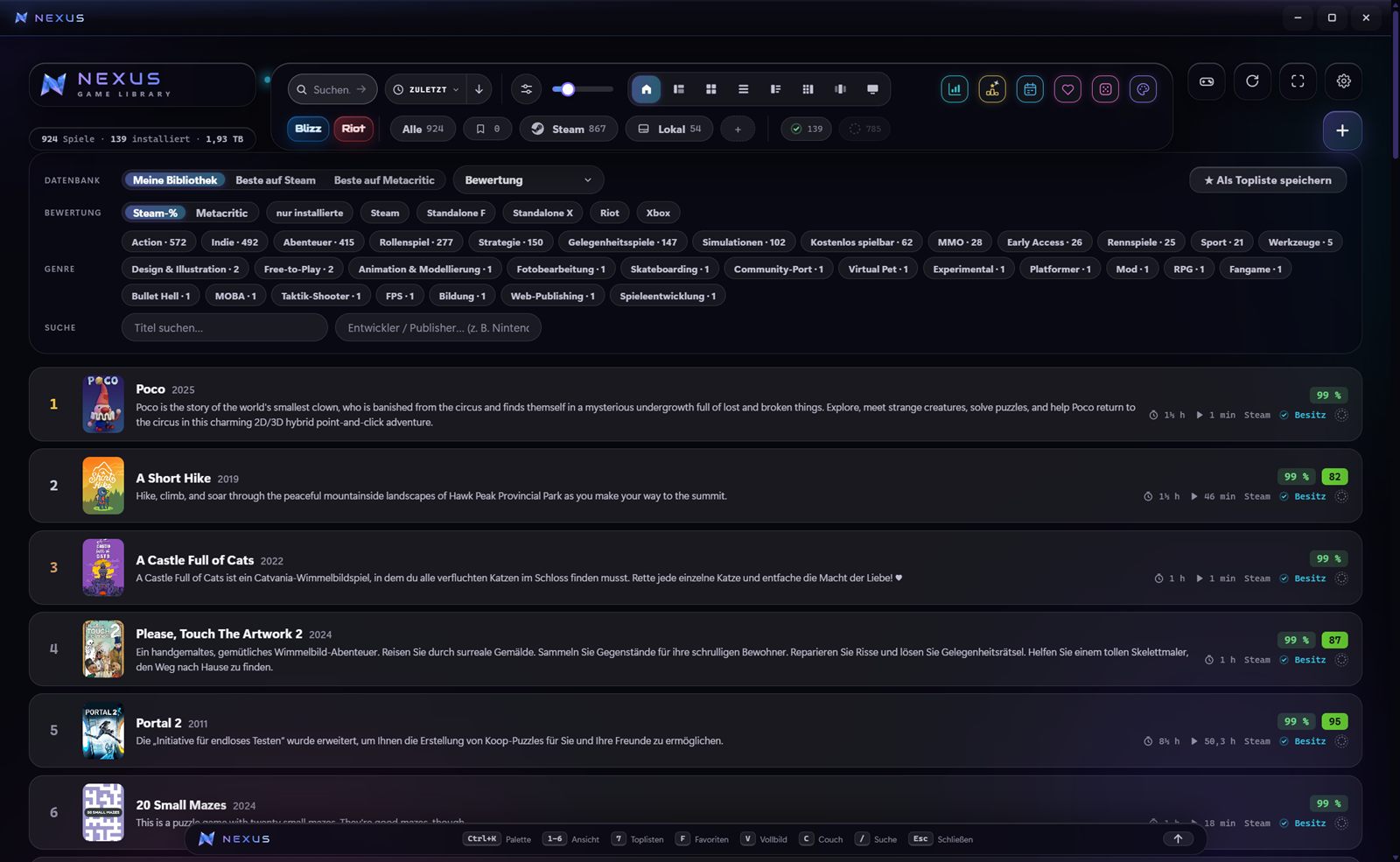Open the theme palette icon
The image size is (1400, 862).
(x=1143, y=89)
